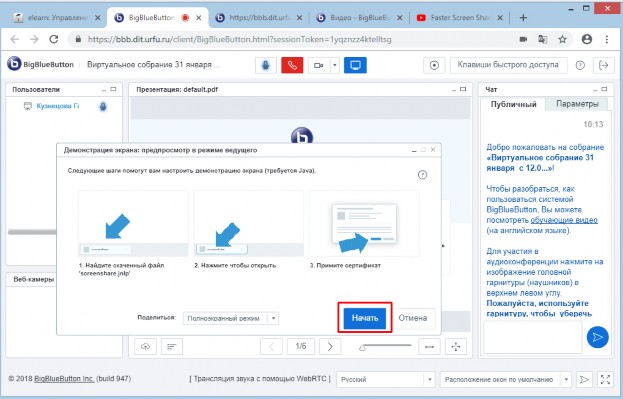Go back in browser history

click(x=15, y=39)
